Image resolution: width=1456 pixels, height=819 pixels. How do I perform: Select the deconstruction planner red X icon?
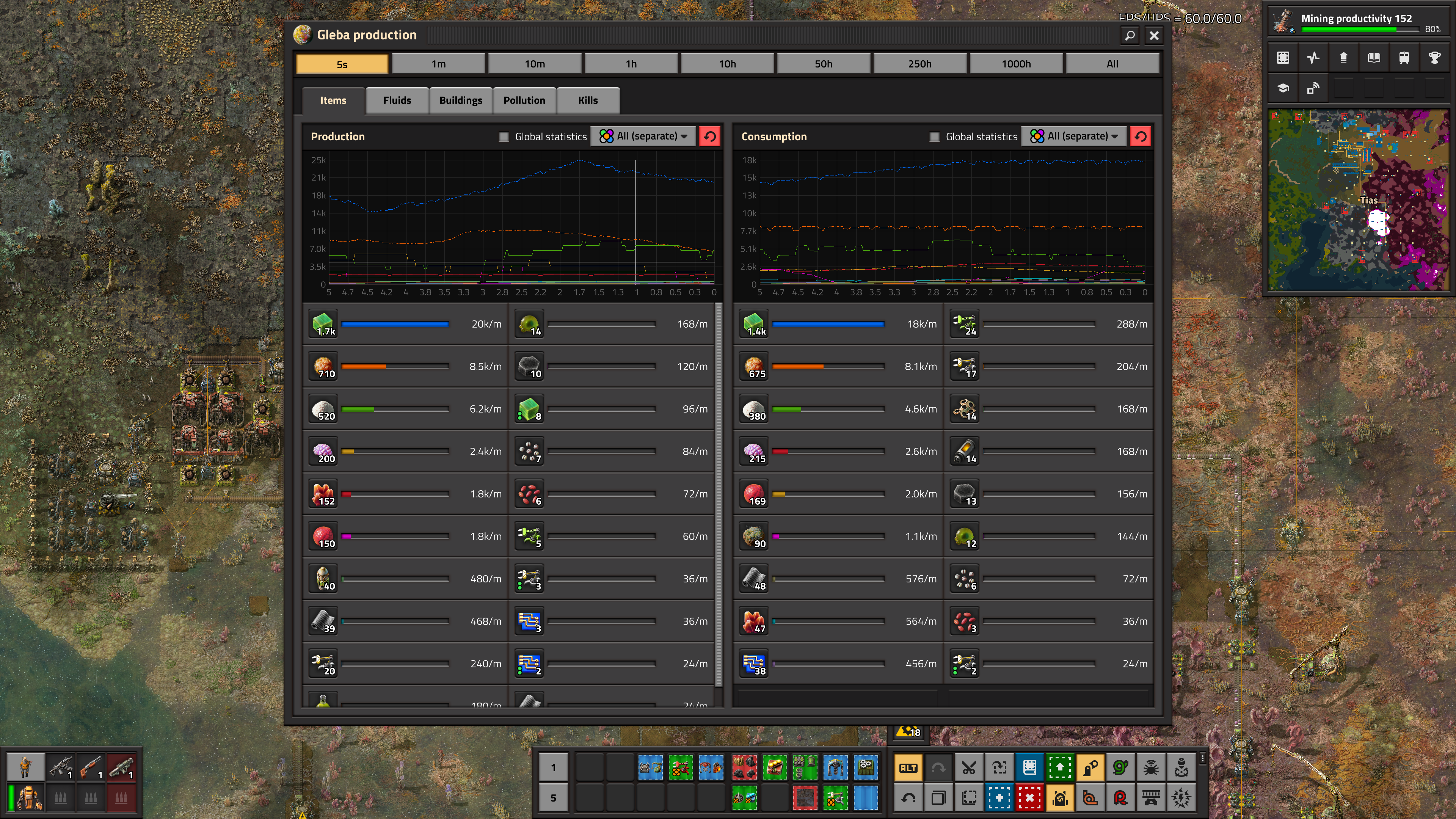(x=1030, y=798)
